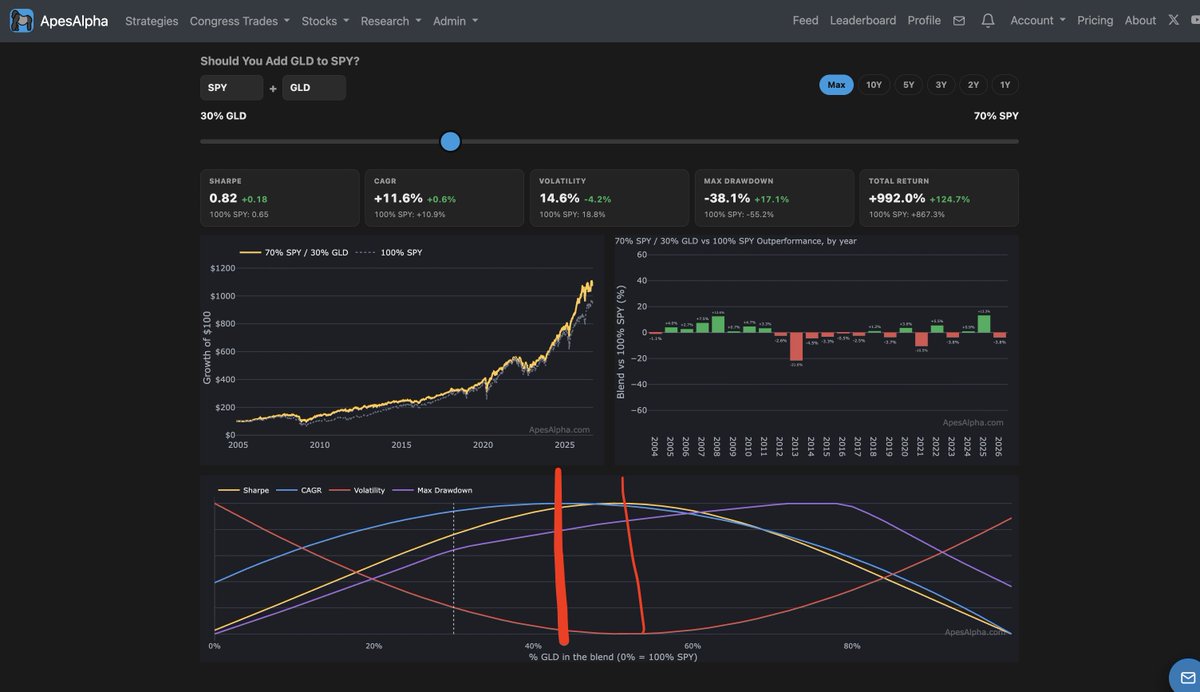This screenshot has height=692, width=1200.
Task: Click the "Growth of $100" axis title
Action: click(208, 348)
